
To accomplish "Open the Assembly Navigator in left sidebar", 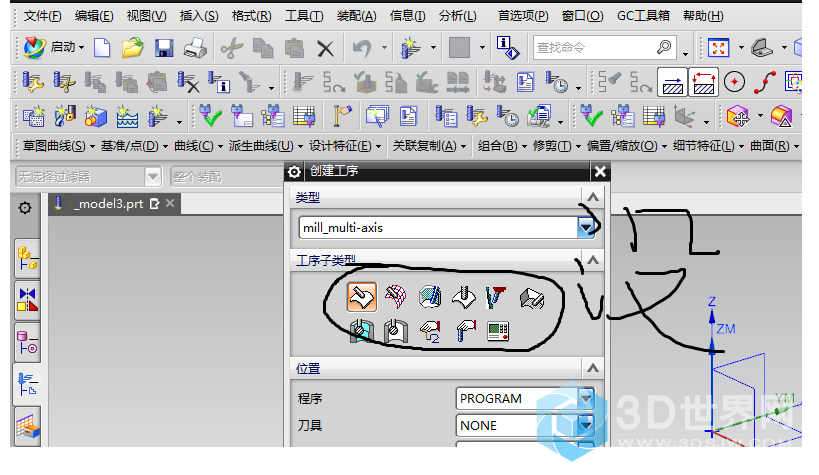I will 27,259.
